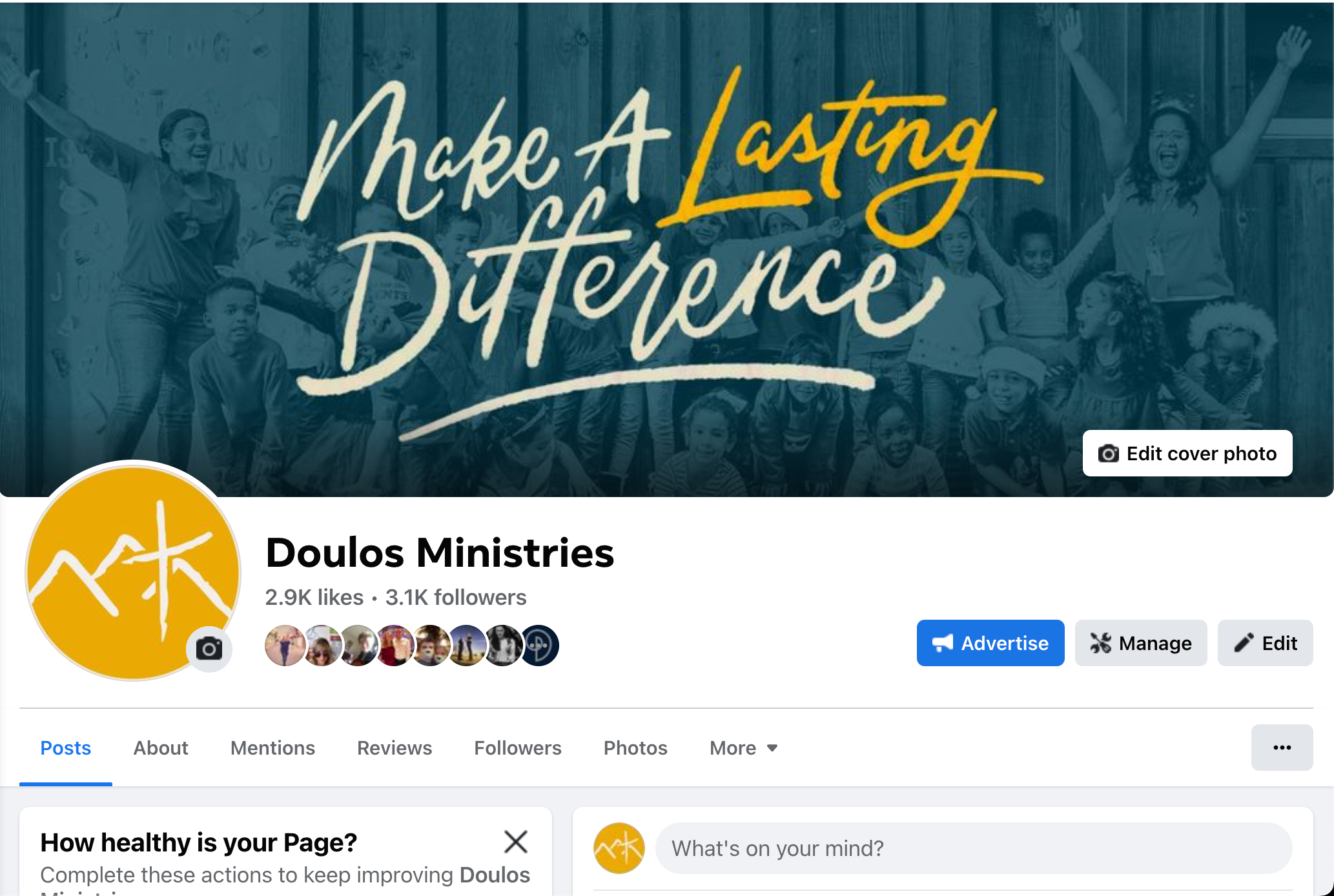Go to the Reviews tab
This screenshot has height=896, width=1334.
pyautogui.click(x=395, y=748)
